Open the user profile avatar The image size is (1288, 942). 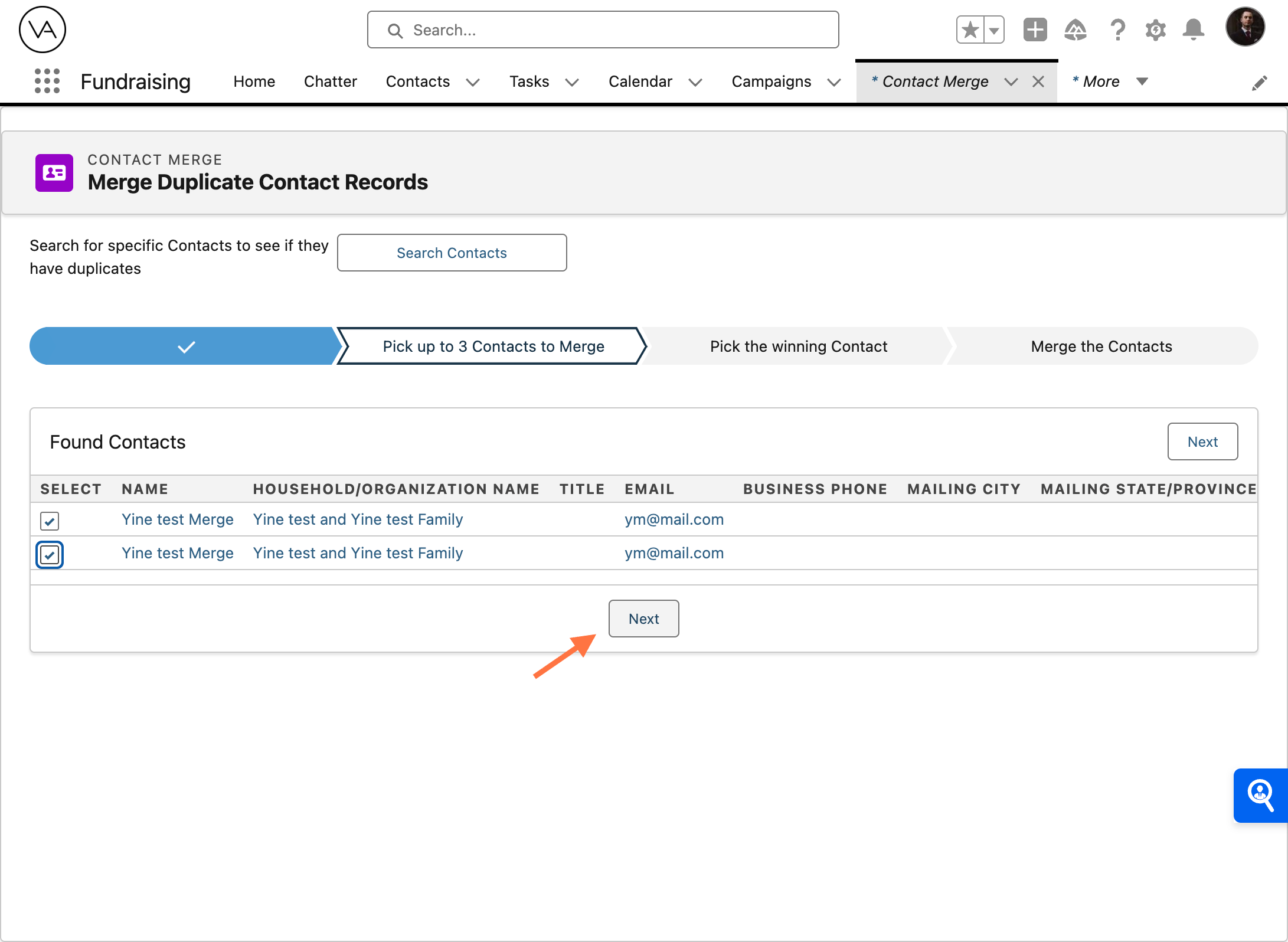pyautogui.click(x=1245, y=27)
